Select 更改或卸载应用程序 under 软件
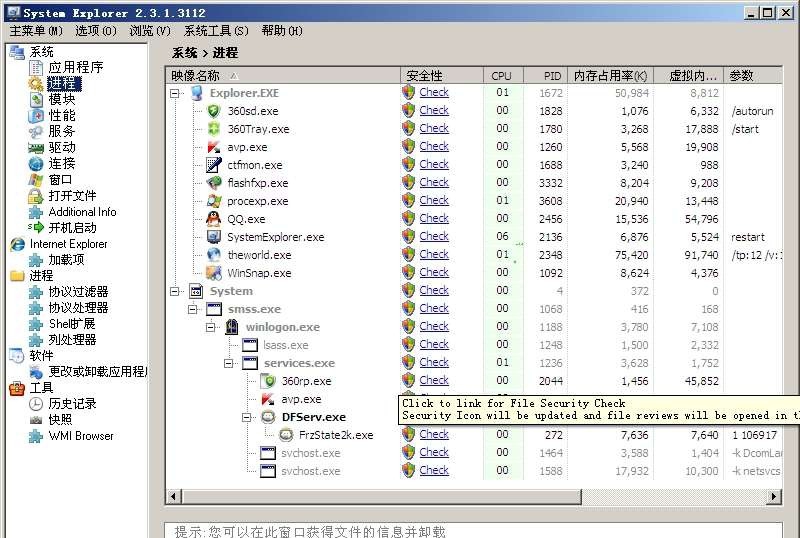800x538 pixels. (97, 372)
